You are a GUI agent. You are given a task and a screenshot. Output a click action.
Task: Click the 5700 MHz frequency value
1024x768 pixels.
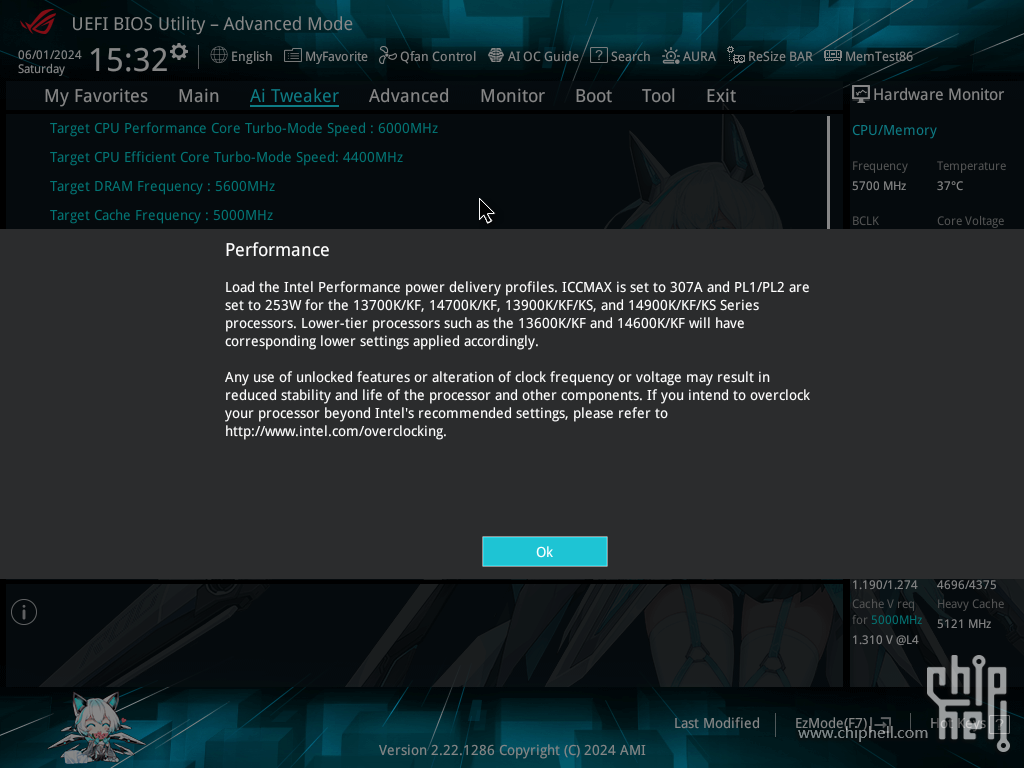[878, 185]
